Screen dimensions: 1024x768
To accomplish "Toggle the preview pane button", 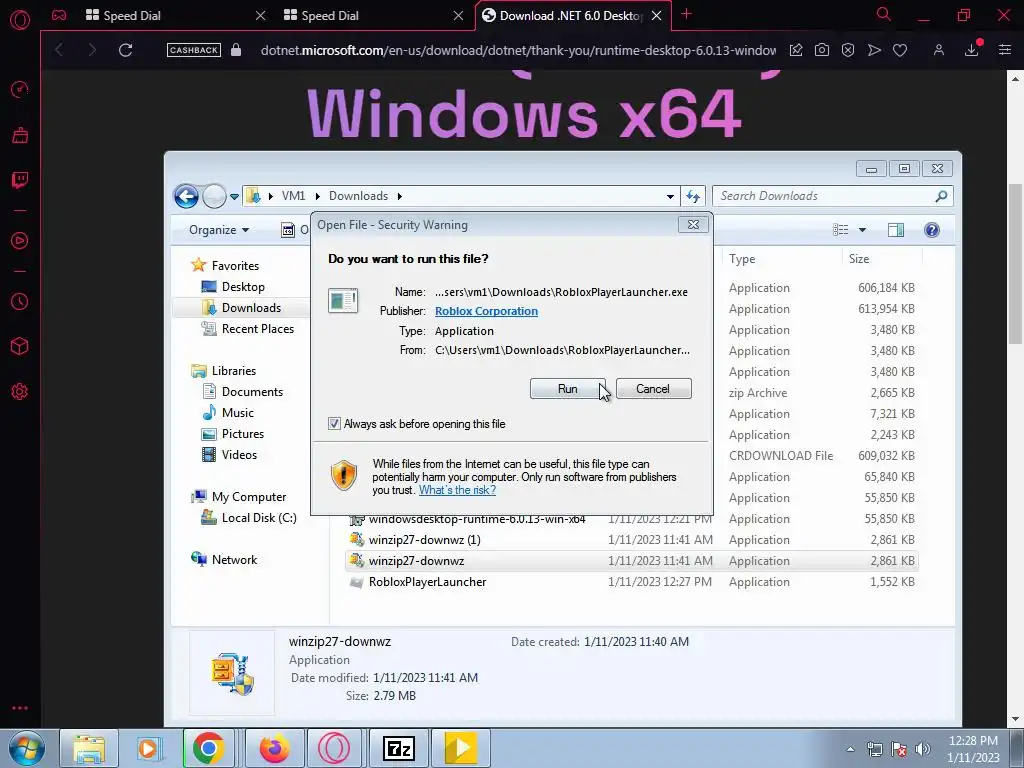I will click(896, 230).
